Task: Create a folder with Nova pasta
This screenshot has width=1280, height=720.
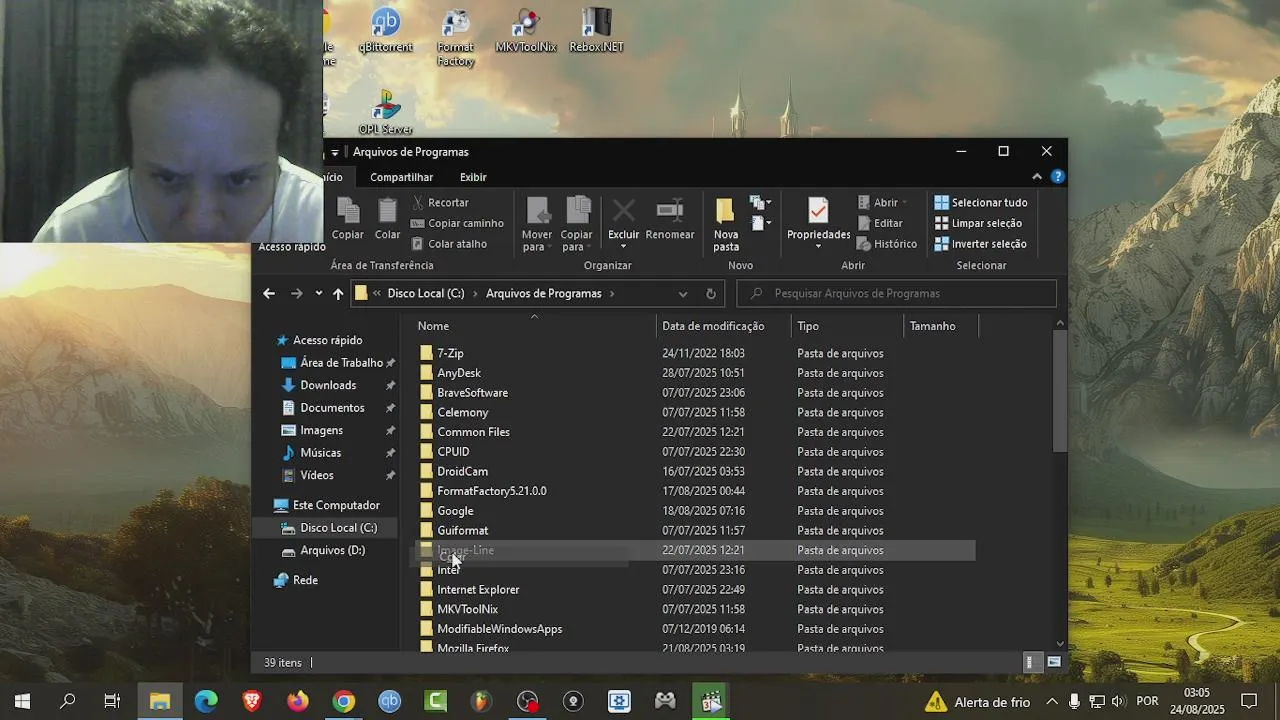Action: point(726,224)
